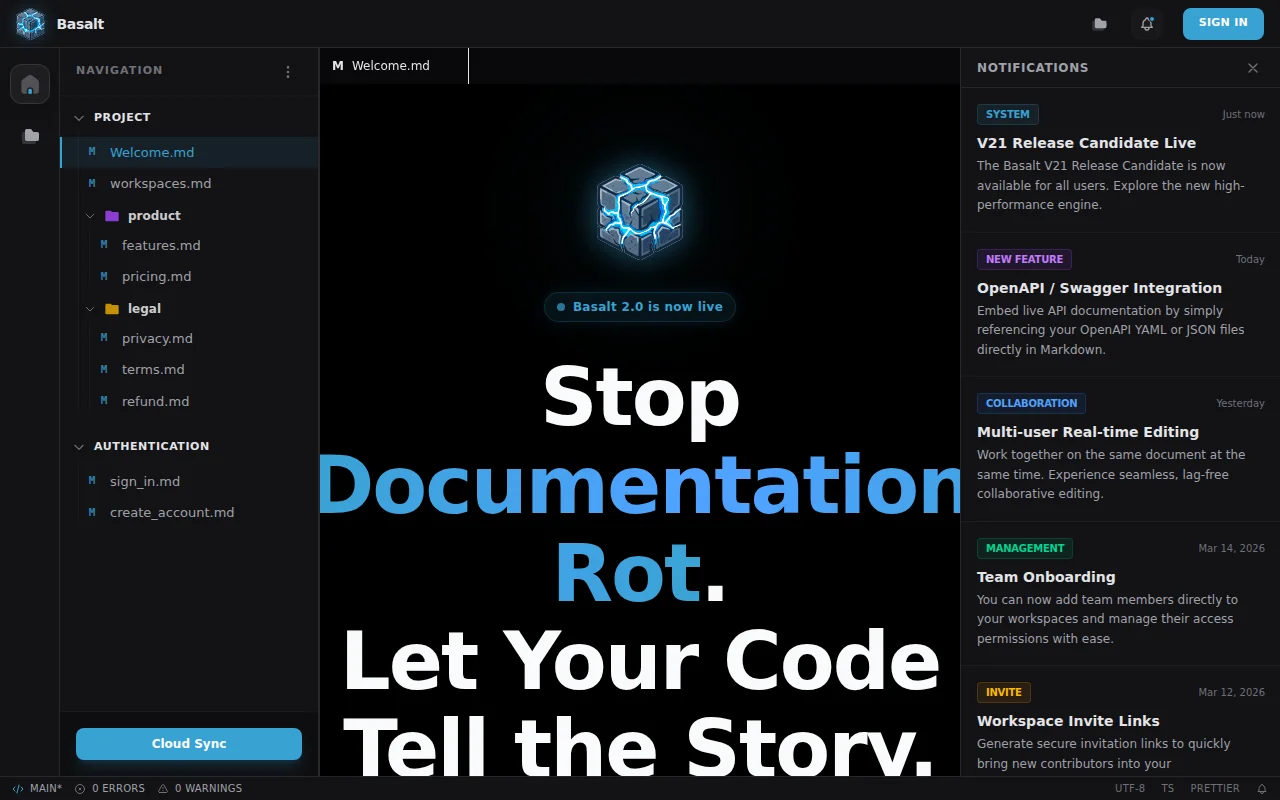Click the markdown icon beside sign_in.md
Image resolution: width=1280 pixels, height=800 pixels.
coord(92,481)
